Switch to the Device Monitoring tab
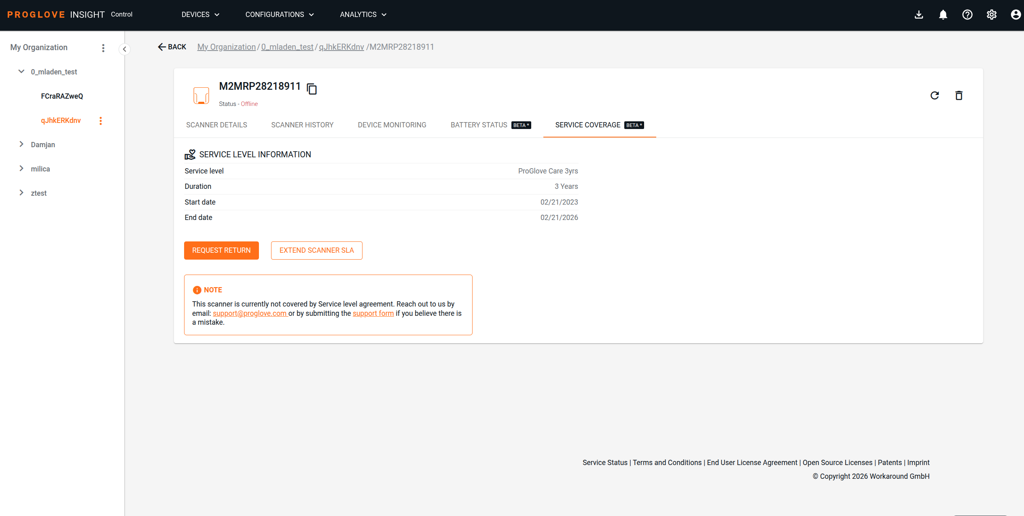Image resolution: width=1024 pixels, height=516 pixels. tap(392, 125)
